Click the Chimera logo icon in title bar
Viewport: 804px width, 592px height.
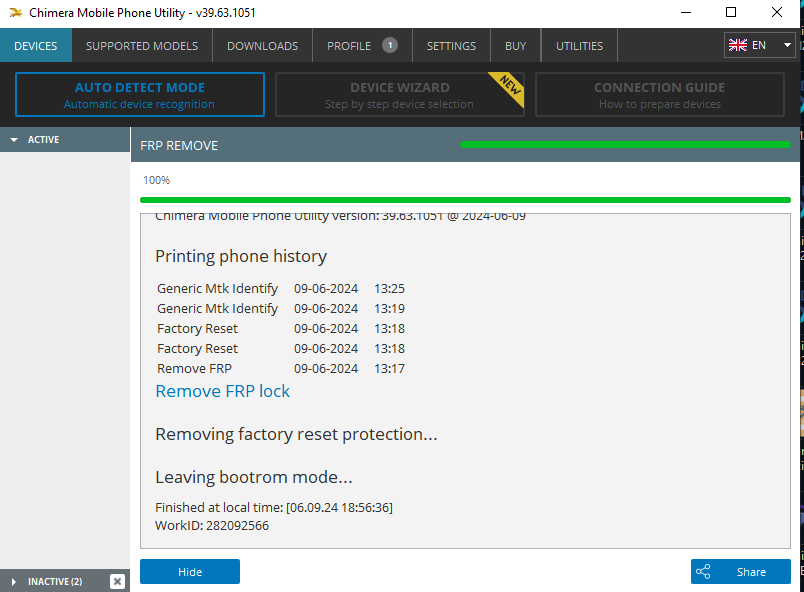[x=15, y=12]
